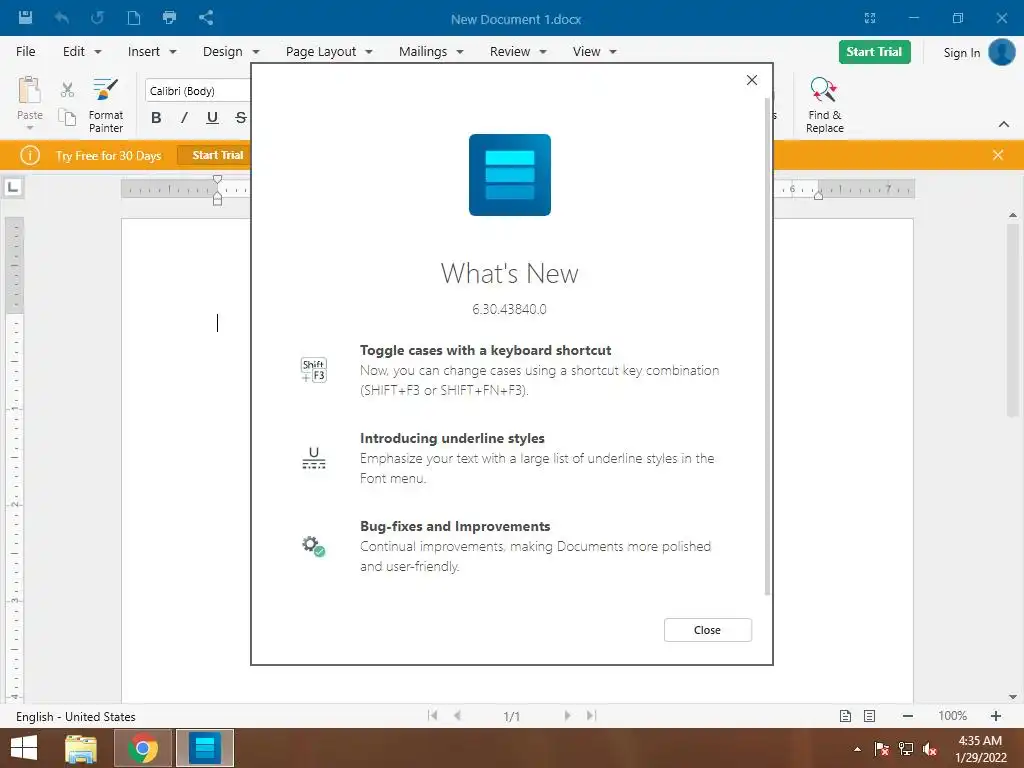1024x768 pixels.
Task: Expand the View menu
Action: [594, 52]
